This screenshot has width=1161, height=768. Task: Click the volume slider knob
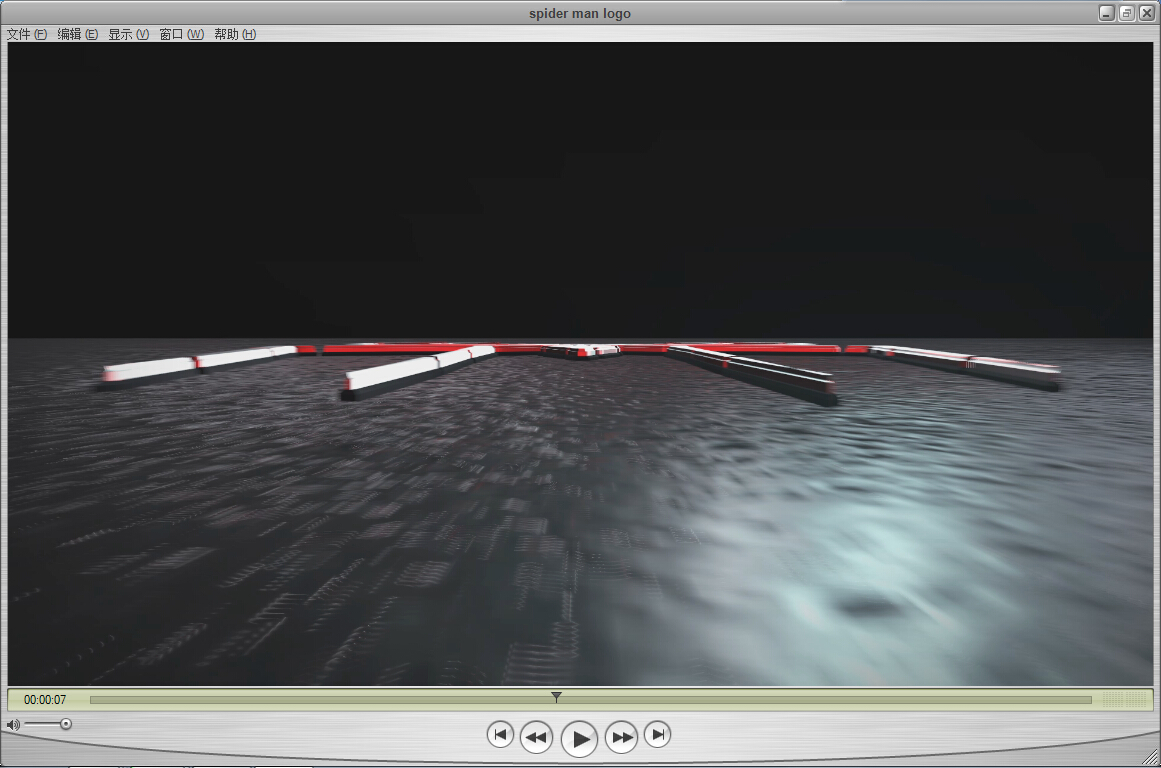66,724
